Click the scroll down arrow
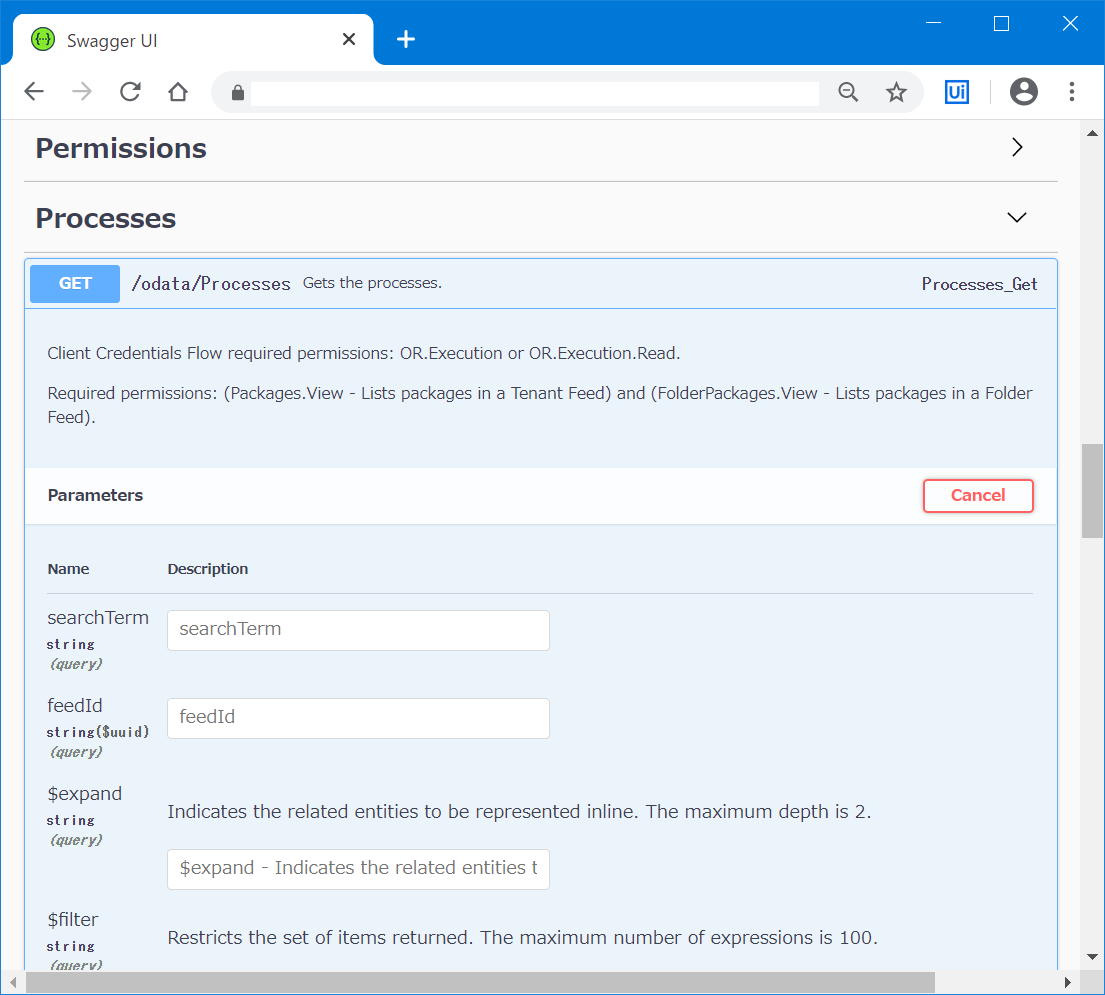1105x995 pixels. tap(1092, 957)
